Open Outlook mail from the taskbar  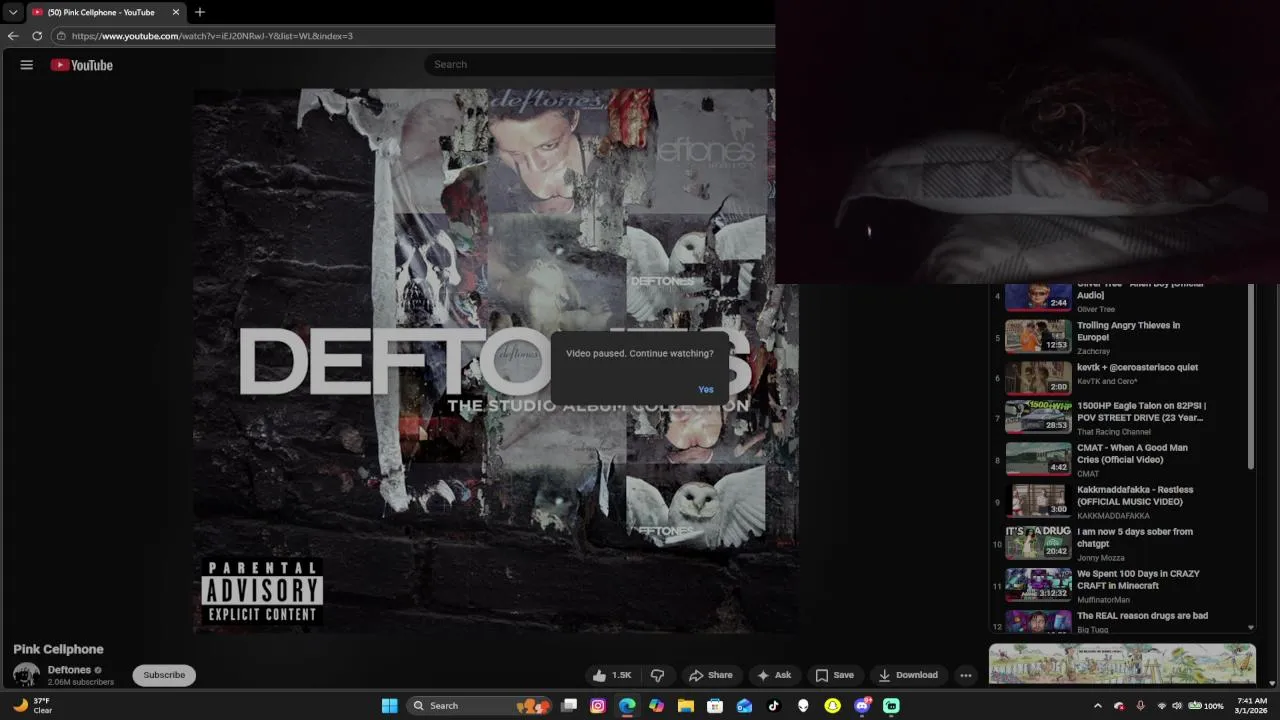pyautogui.click(x=744, y=706)
